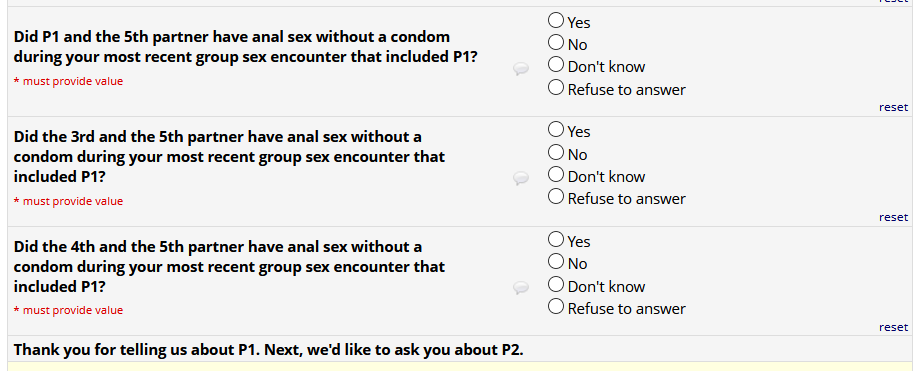Open comment balloon for 4th and 5th partner question

pyautogui.click(x=520, y=287)
